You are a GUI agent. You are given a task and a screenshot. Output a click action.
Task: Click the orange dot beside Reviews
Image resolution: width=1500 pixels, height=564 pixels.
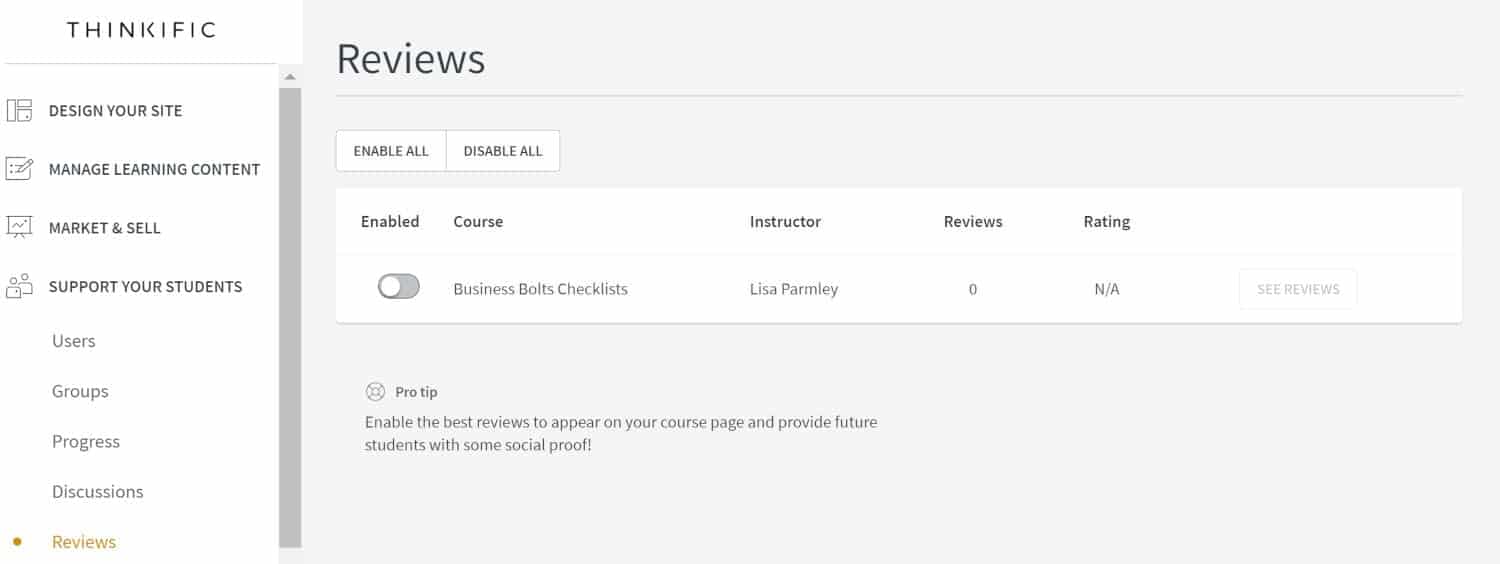point(17,542)
